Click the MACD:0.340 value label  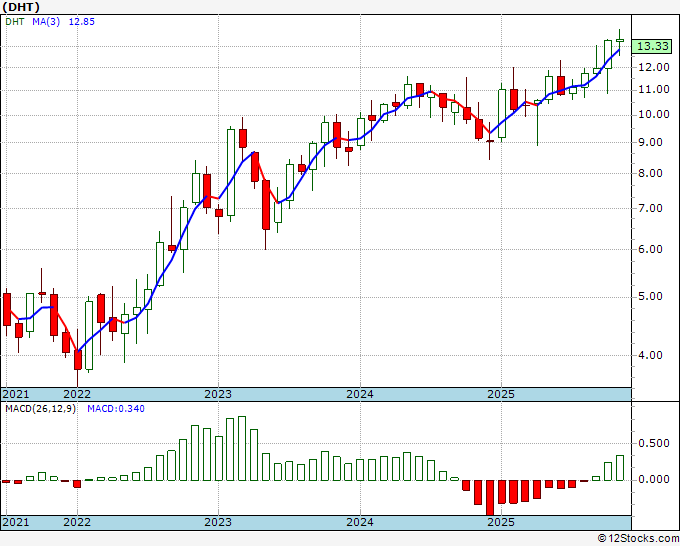[116, 409]
